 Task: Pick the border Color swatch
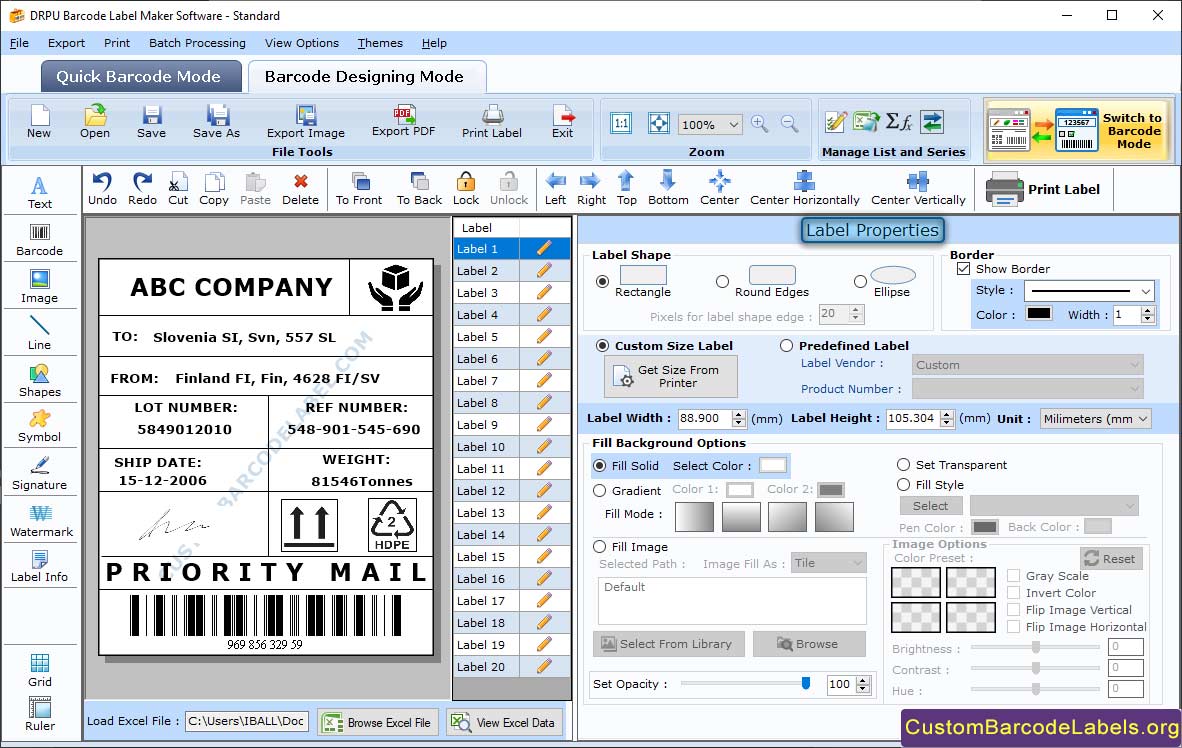click(1039, 314)
